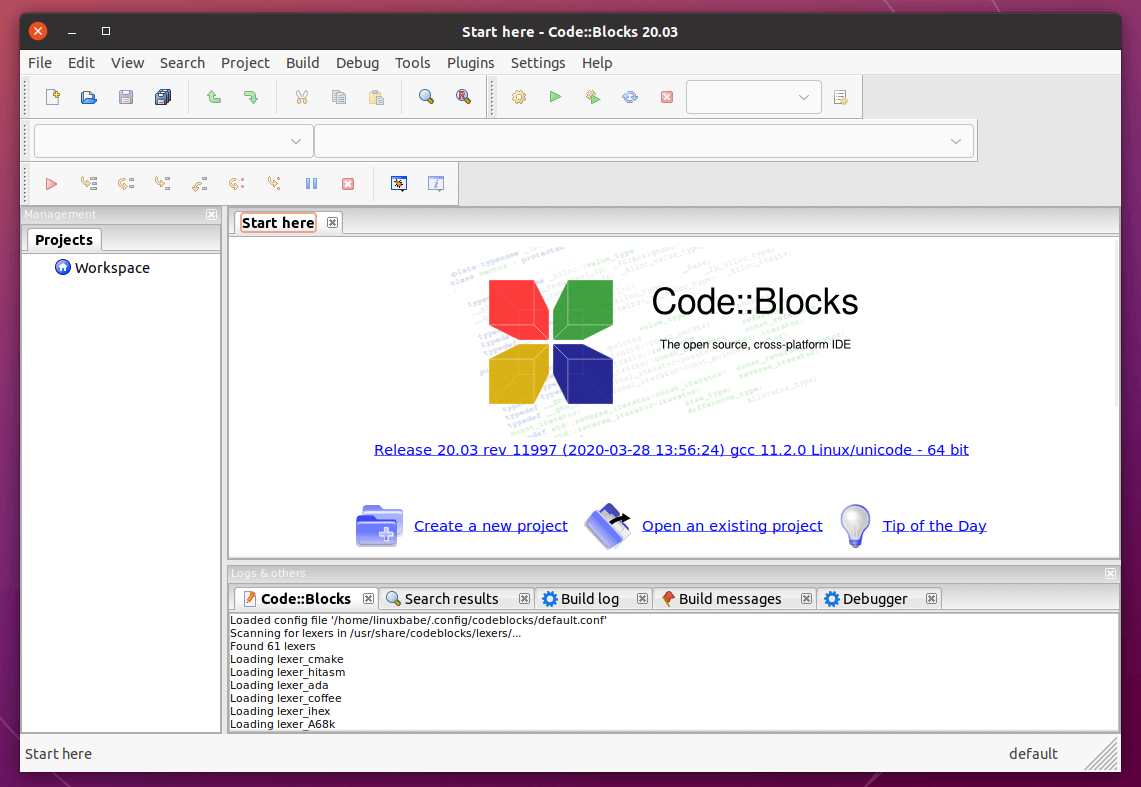Click the Build and run toolbar icon

point(591,96)
